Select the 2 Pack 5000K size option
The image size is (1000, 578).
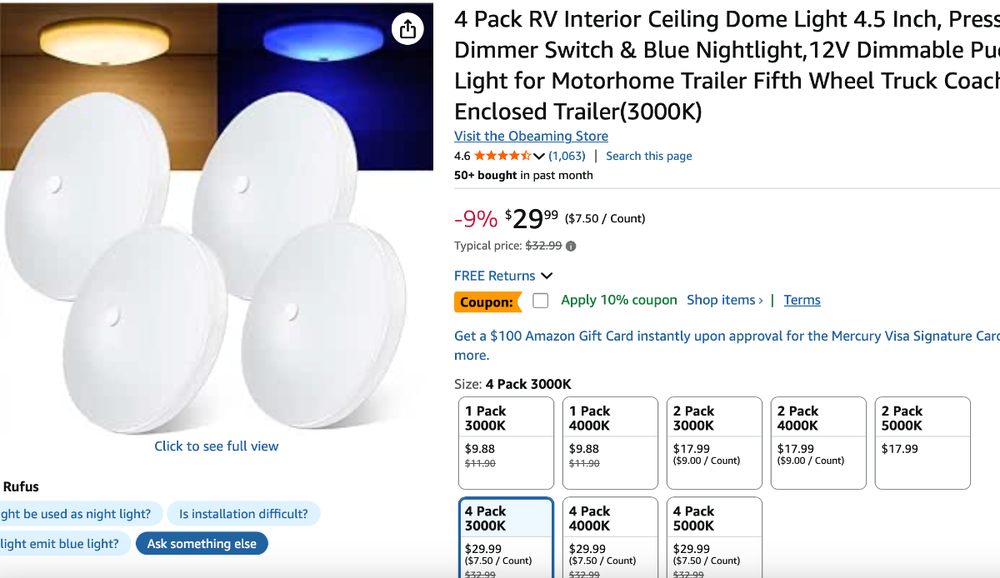point(922,442)
